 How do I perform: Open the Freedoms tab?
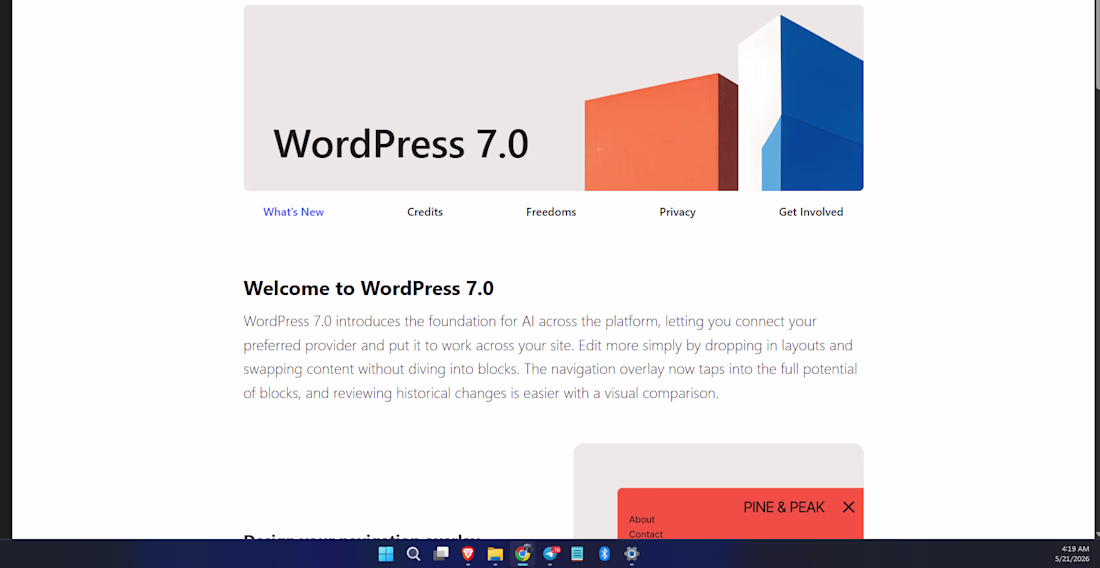[x=551, y=212]
